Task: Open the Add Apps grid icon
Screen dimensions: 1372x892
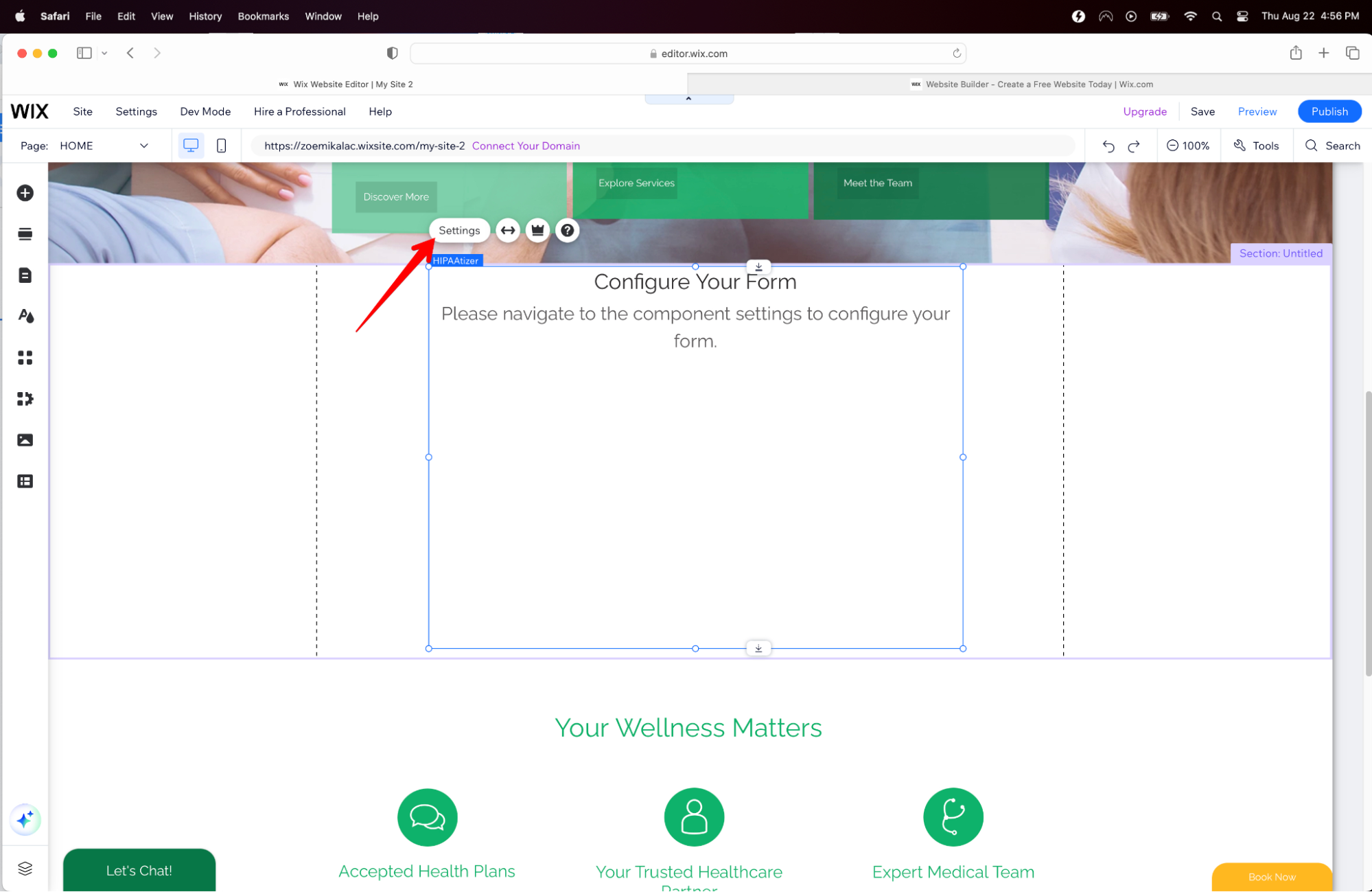Action: [x=25, y=358]
